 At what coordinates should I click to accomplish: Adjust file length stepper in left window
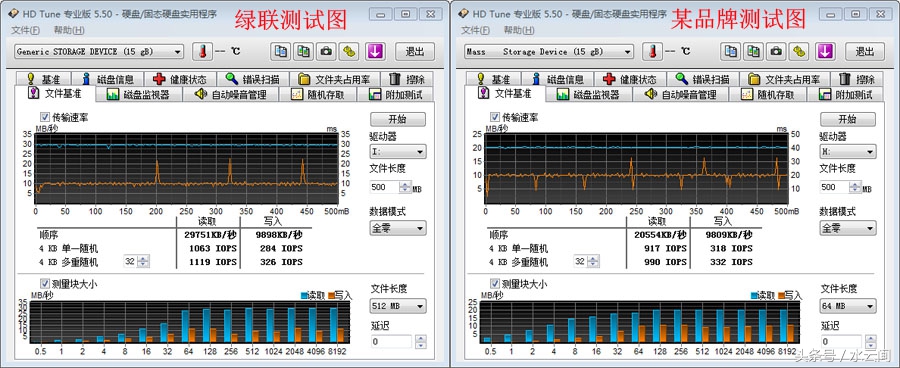tap(406, 187)
